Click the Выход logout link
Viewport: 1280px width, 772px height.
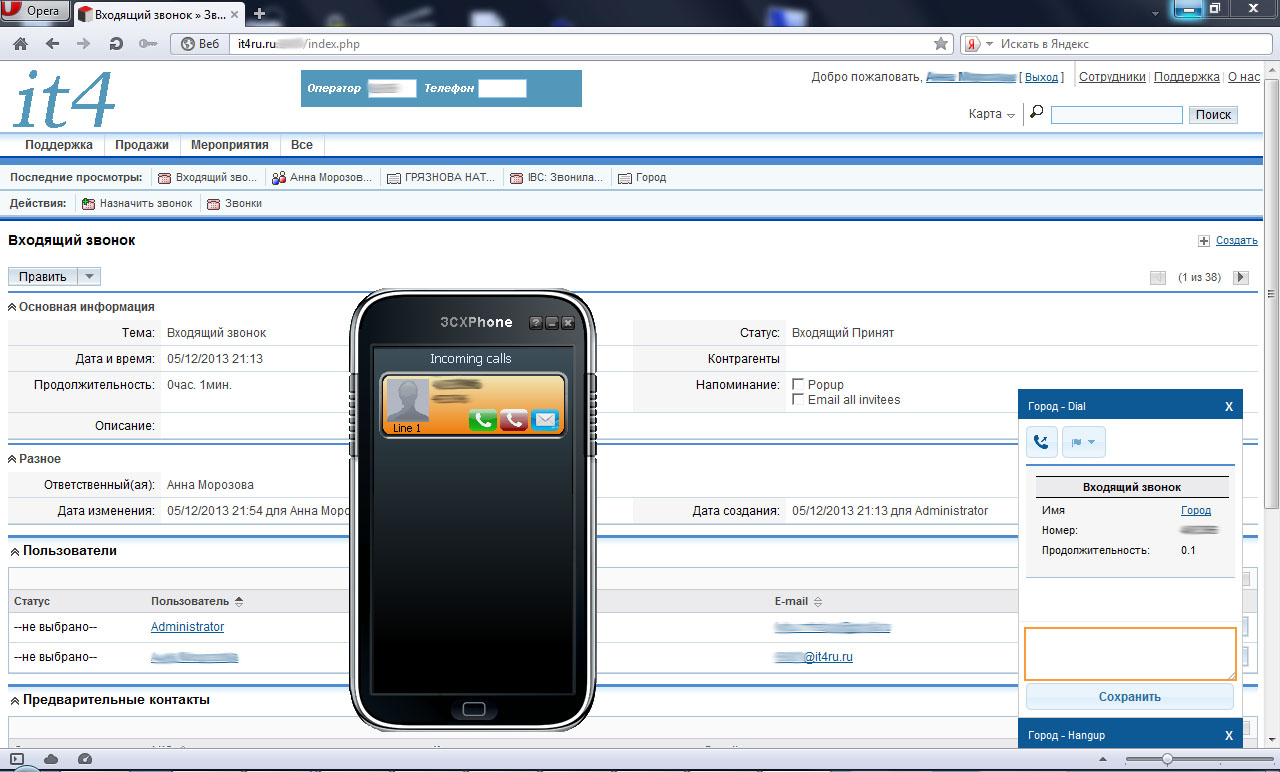[1041, 77]
